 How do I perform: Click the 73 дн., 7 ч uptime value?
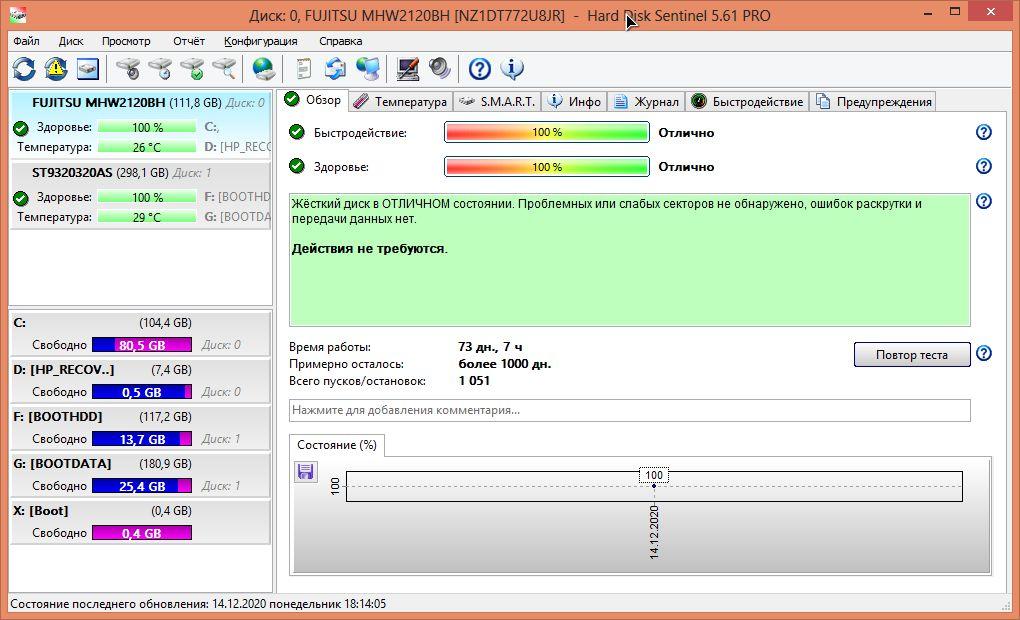point(490,347)
